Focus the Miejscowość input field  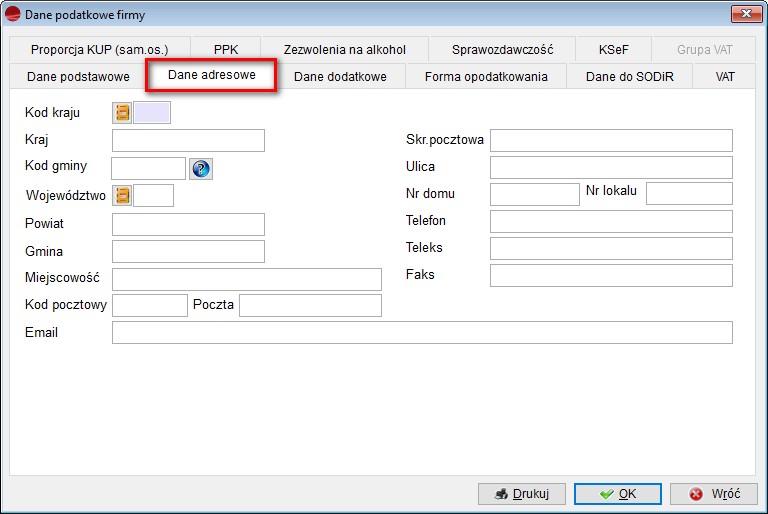pyautogui.click(x=247, y=279)
